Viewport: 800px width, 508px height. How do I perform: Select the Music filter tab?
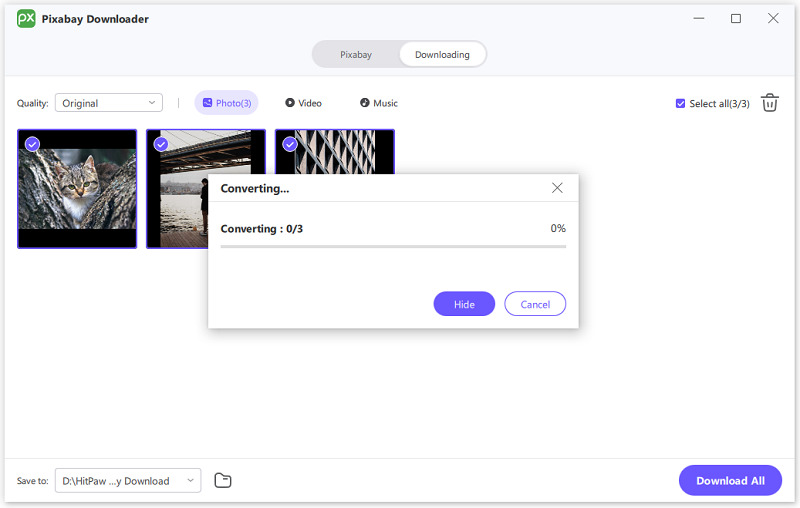379,103
